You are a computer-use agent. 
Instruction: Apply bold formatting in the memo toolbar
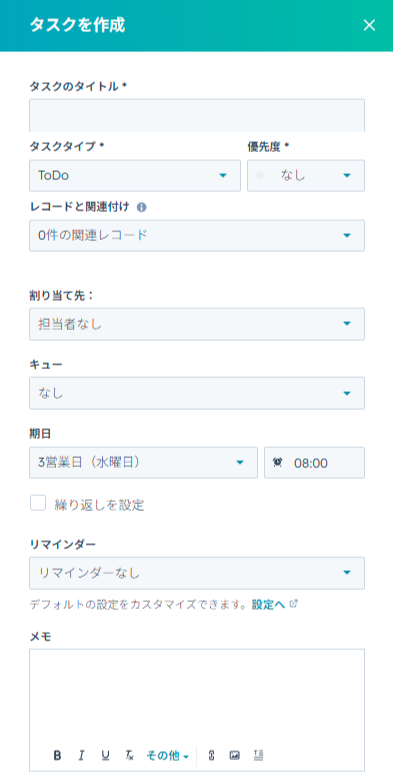pos(57,756)
